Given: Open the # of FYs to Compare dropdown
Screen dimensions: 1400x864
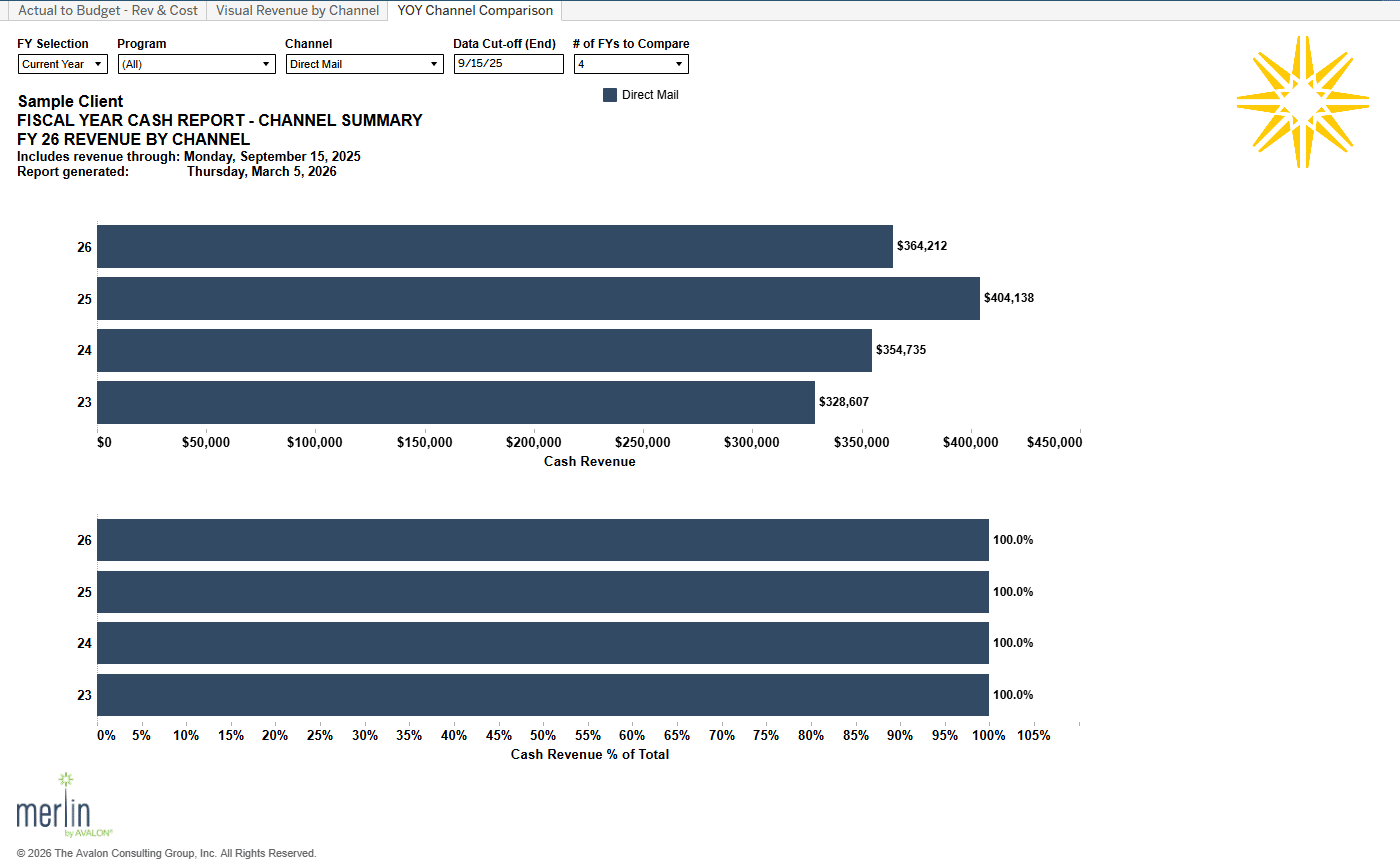Looking at the screenshot, I should 631,64.
